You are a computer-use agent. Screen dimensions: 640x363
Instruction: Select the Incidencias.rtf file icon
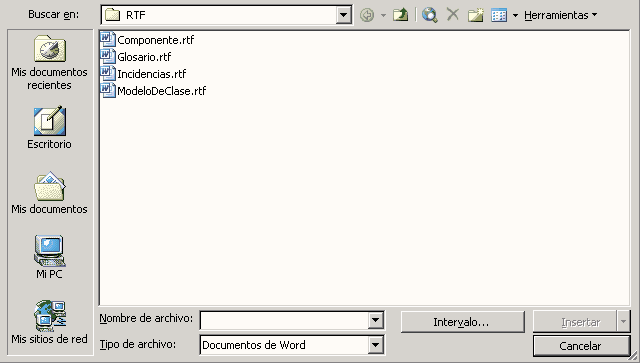pos(108,74)
